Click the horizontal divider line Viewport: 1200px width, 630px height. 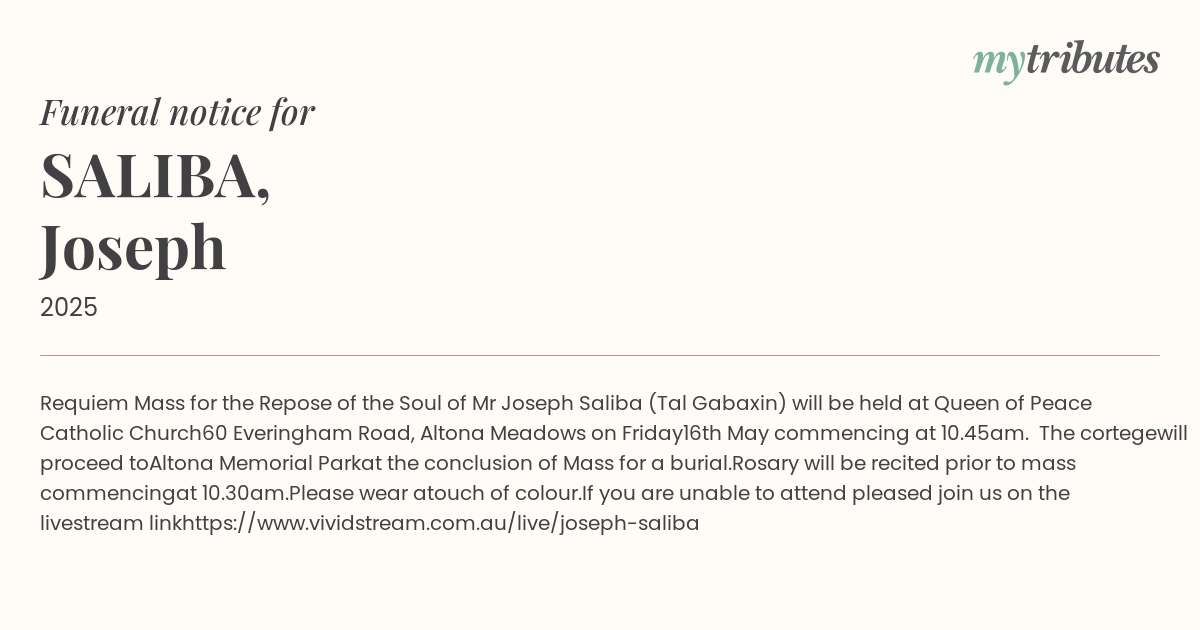(x=600, y=355)
